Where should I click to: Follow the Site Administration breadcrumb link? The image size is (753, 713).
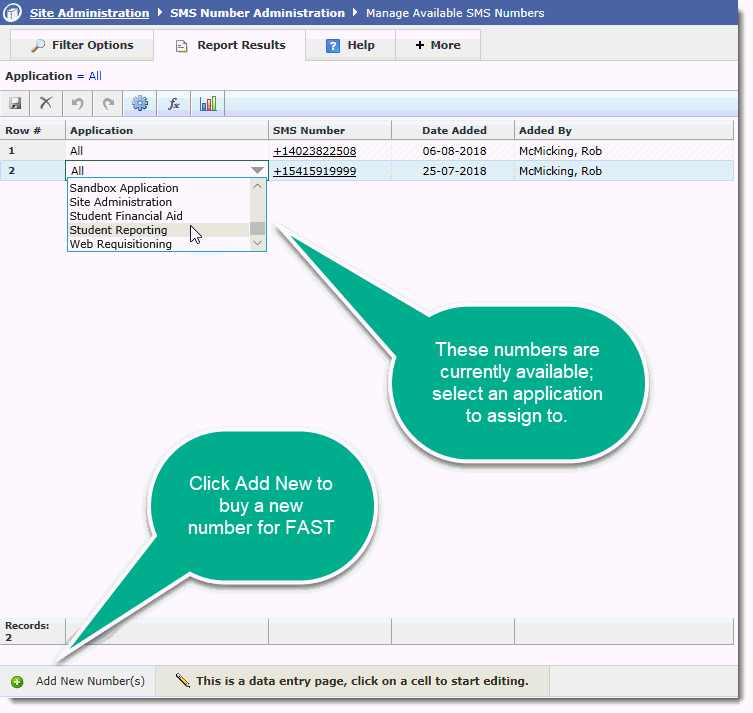[88, 14]
